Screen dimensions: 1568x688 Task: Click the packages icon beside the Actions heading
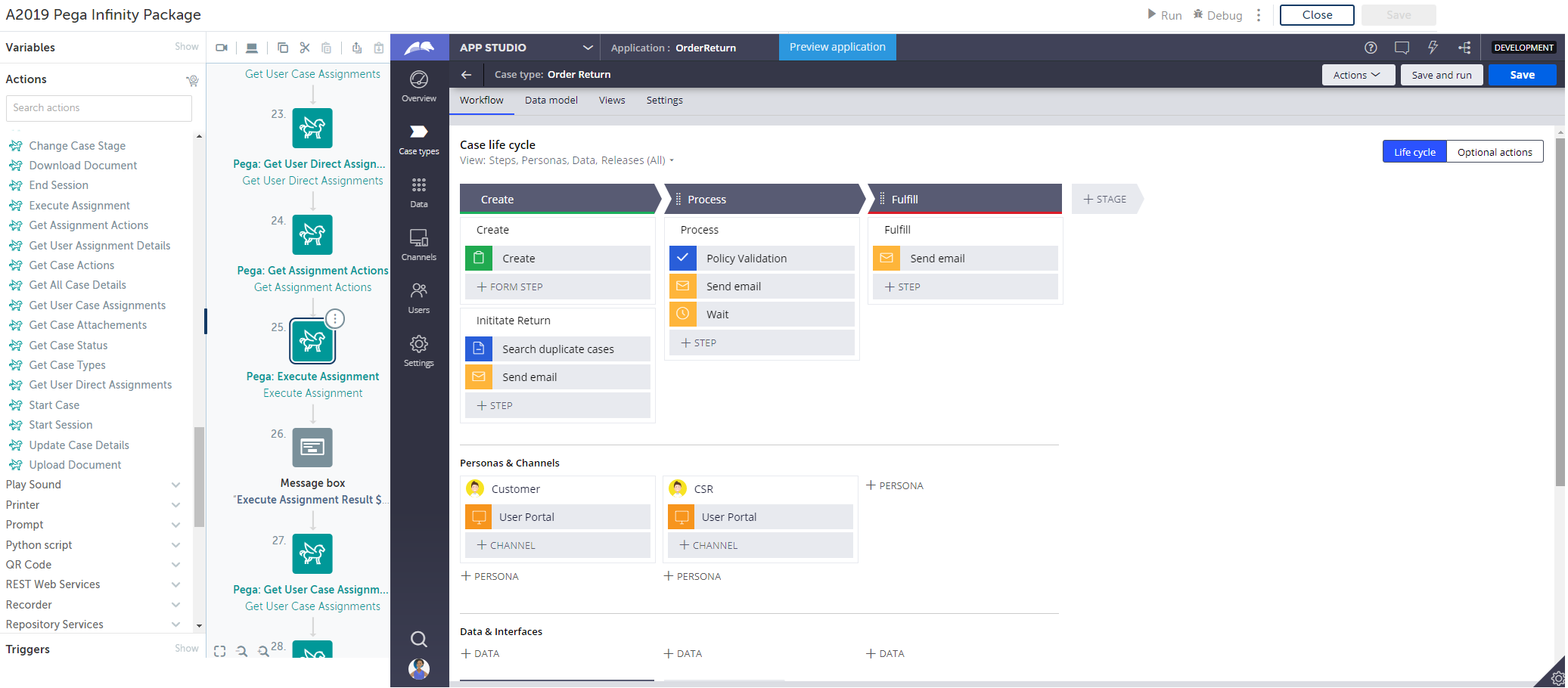point(192,80)
